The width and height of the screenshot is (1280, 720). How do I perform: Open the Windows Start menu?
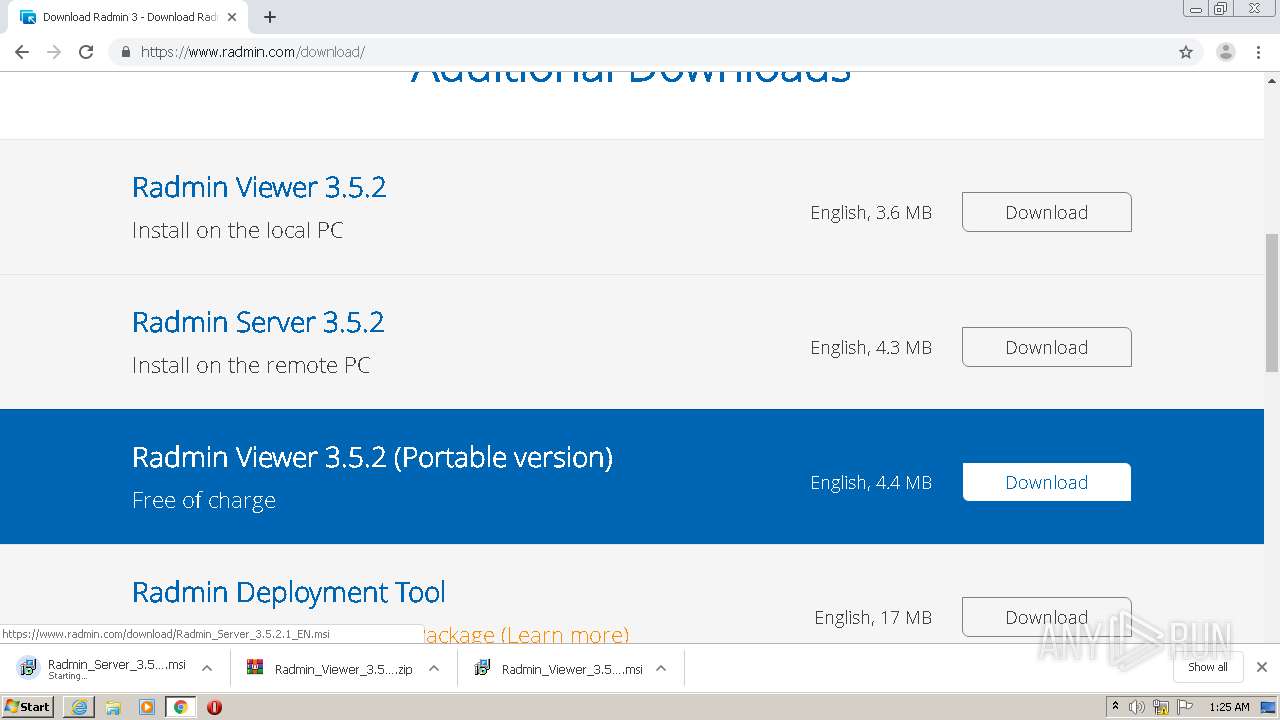(28, 707)
